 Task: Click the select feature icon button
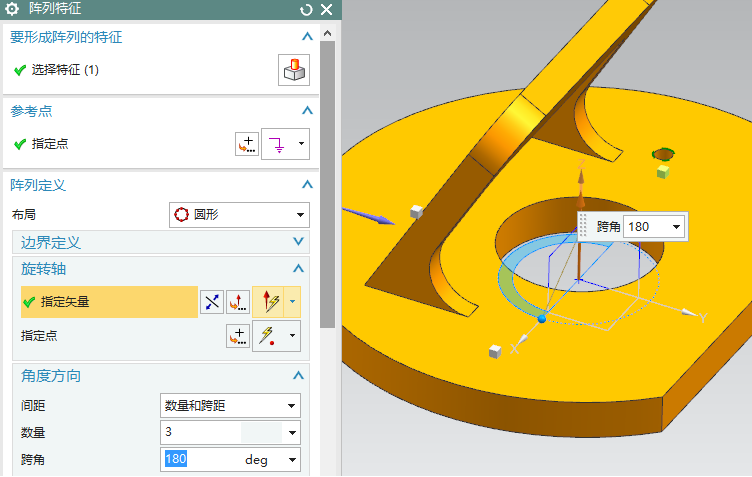pos(293,70)
